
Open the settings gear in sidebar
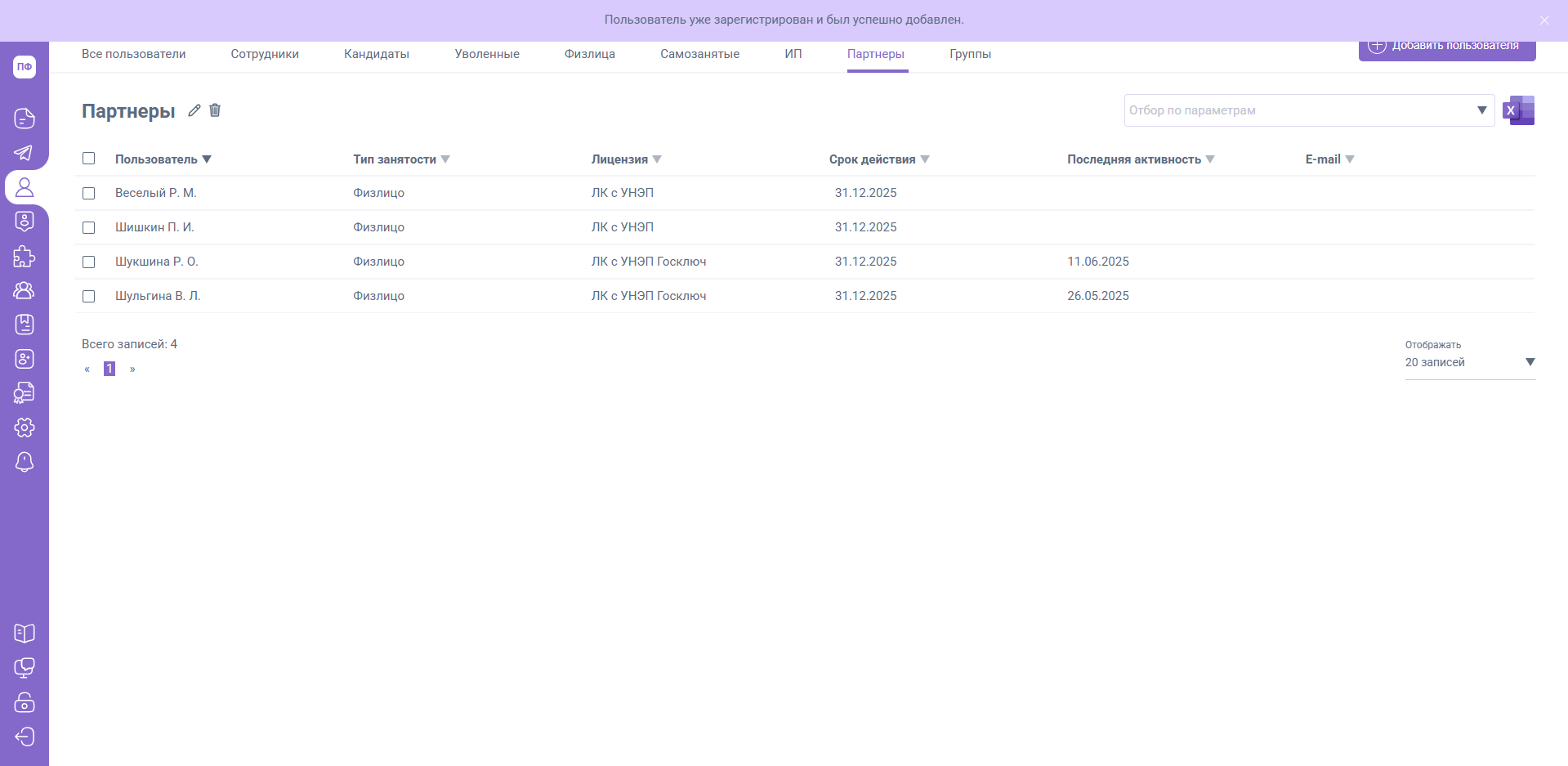pyautogui.click(x=25, y=428)
